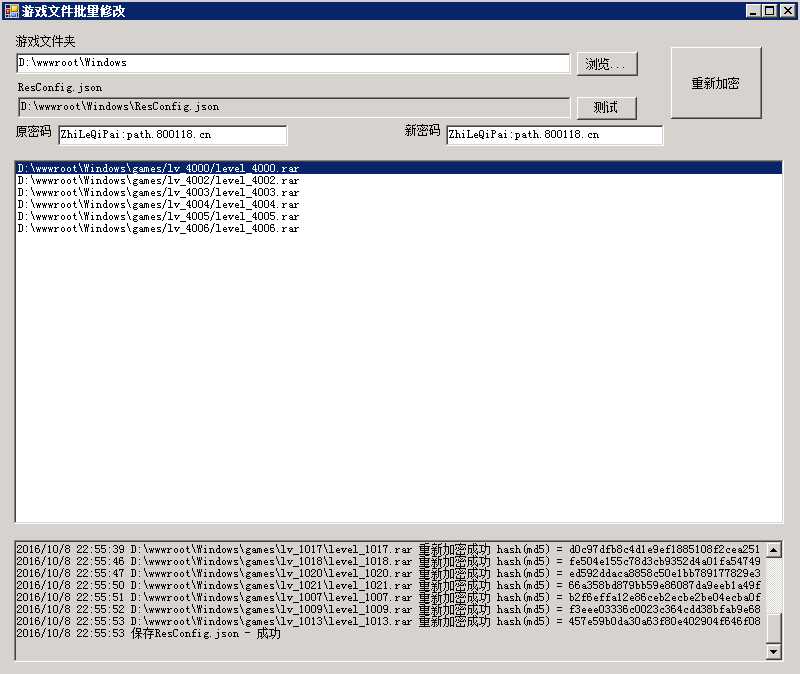The width and height of the screenshot is (800, 674).
Task: Select the level_4000.rar list entry
Action: 398,168
